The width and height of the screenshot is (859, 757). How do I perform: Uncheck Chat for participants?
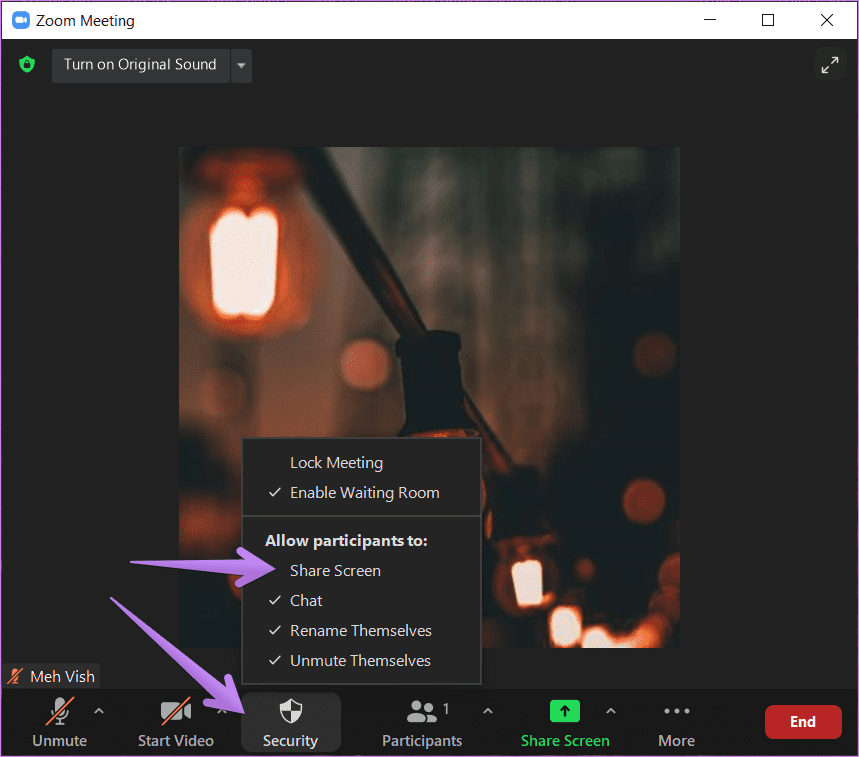coord(306,600)
